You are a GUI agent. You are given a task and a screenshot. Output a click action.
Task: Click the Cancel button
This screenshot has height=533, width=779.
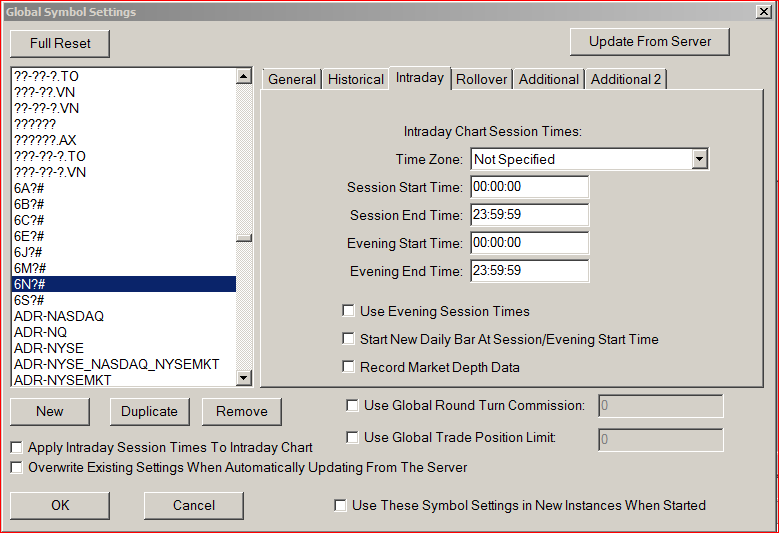click(x=194, y=506)
